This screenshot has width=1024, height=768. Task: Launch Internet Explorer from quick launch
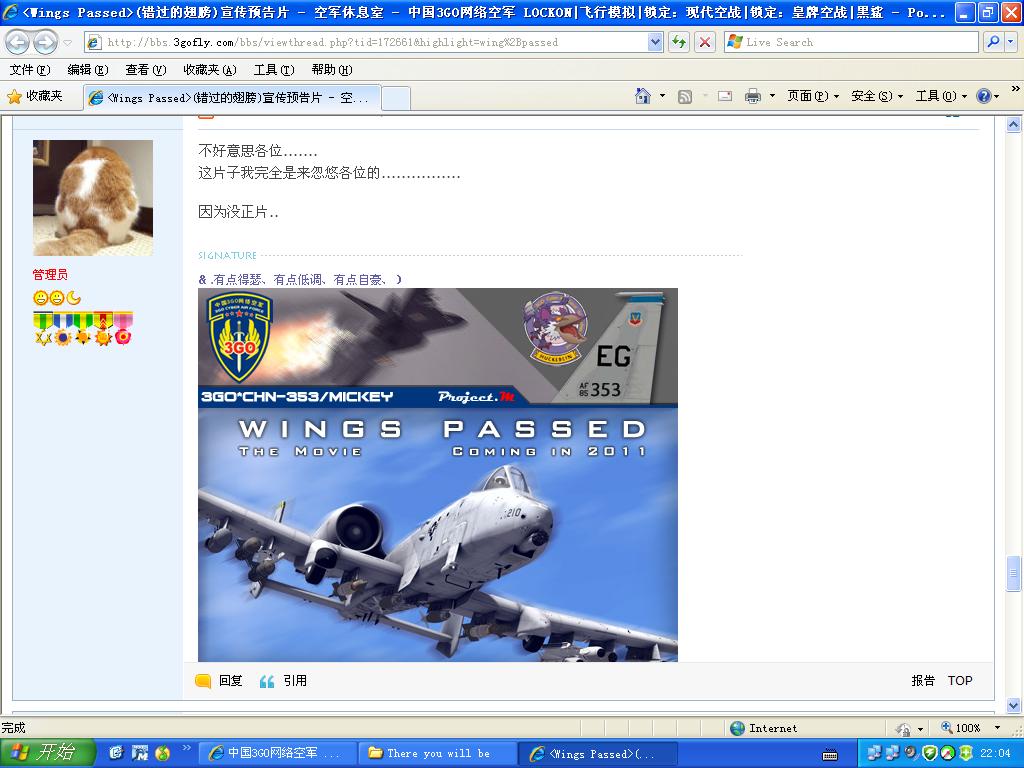point(116,754)
